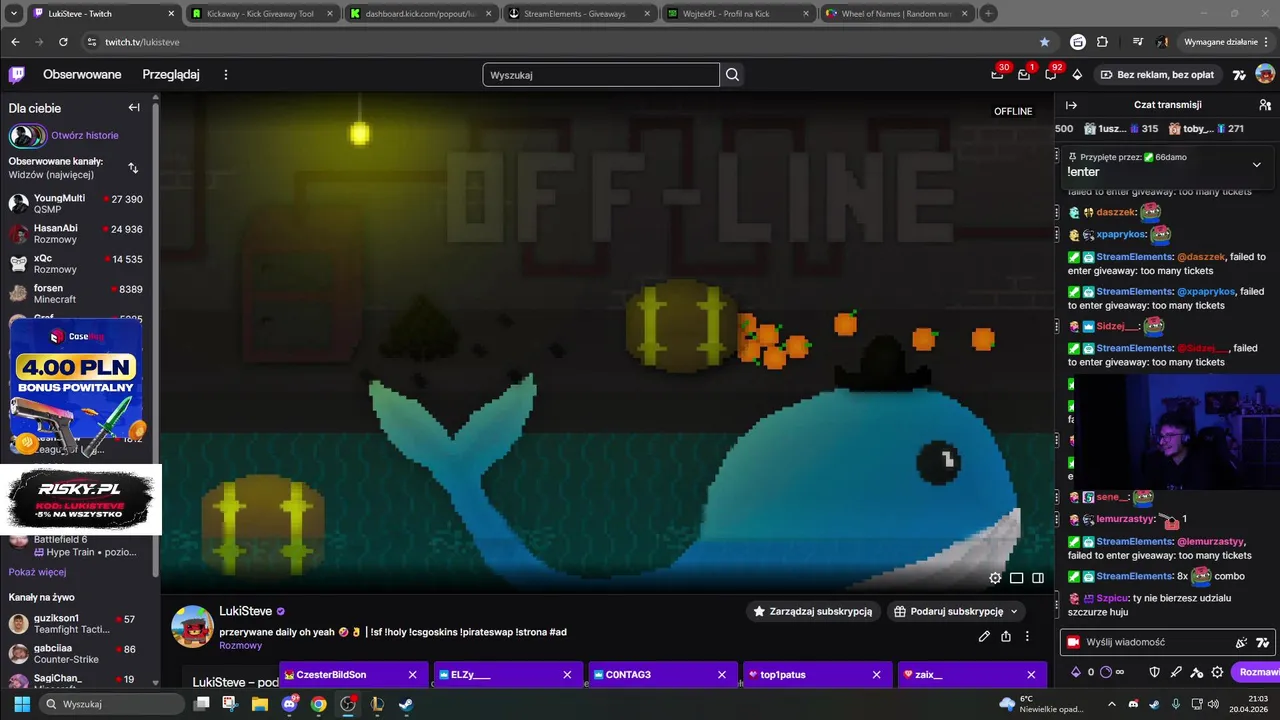Click the mod actions hammer icon
The height and width of the screenshot is (720, 1280).
(1197, 672)
